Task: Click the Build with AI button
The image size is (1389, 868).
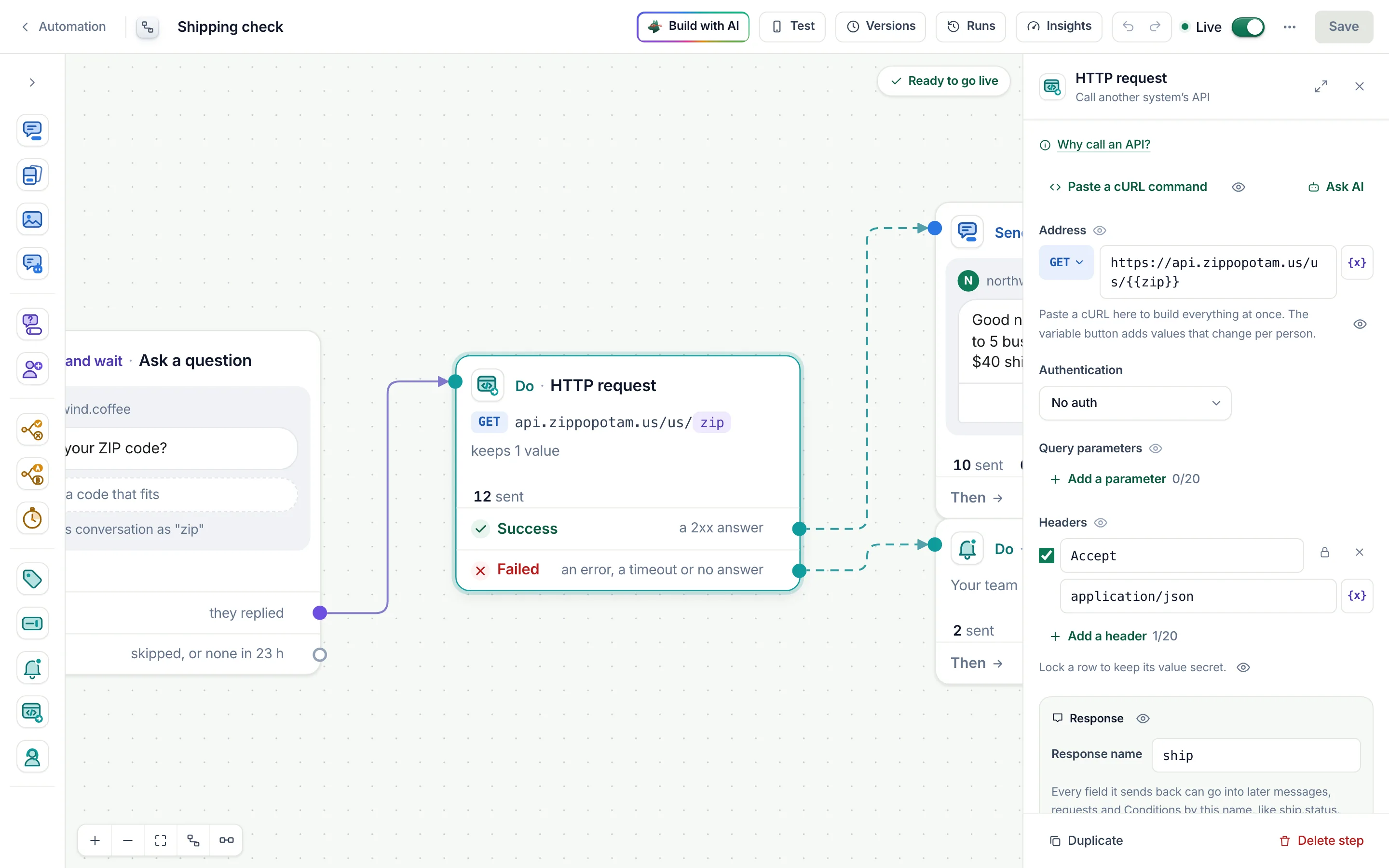Action: click(693, 27)
